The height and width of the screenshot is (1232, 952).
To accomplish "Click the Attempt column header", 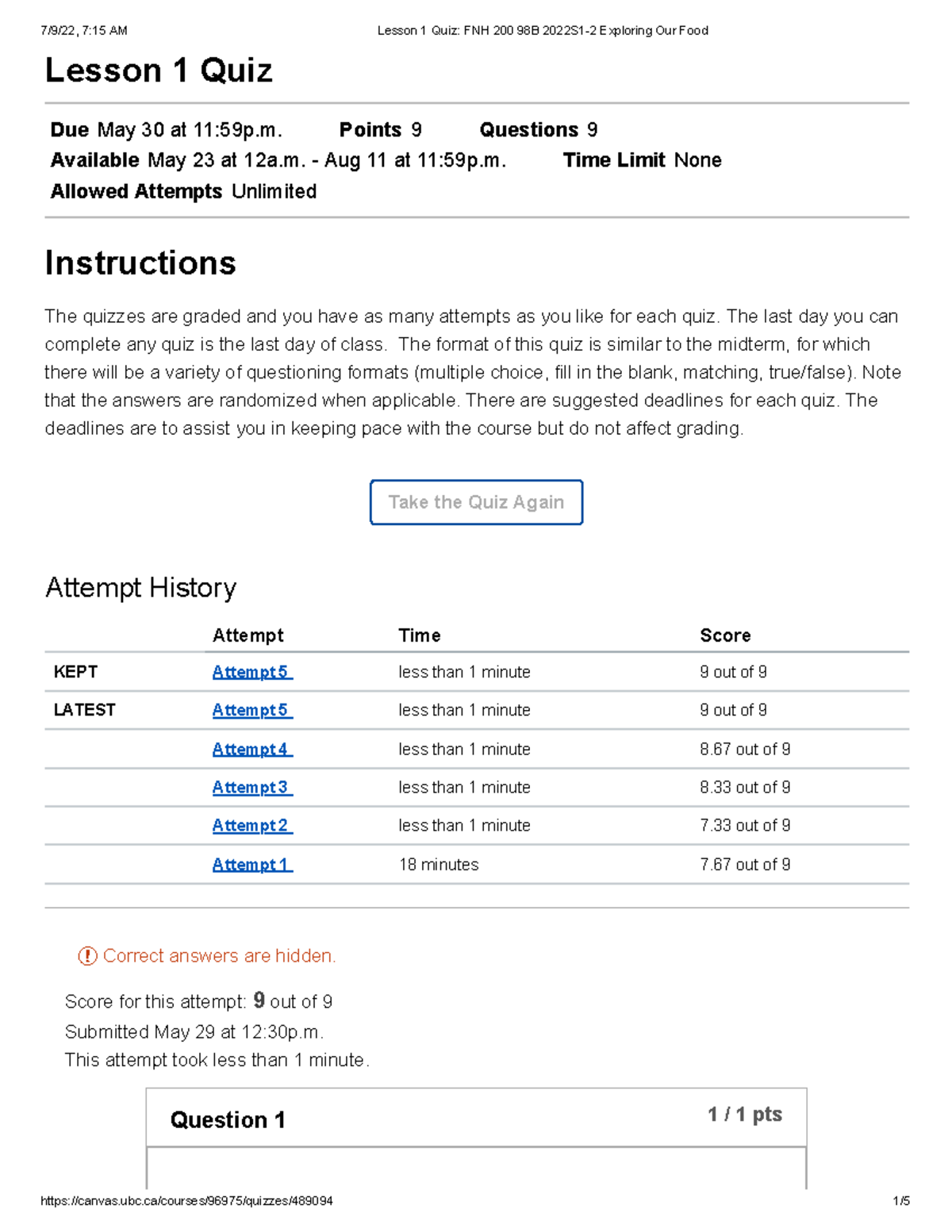I will [248, 635].
